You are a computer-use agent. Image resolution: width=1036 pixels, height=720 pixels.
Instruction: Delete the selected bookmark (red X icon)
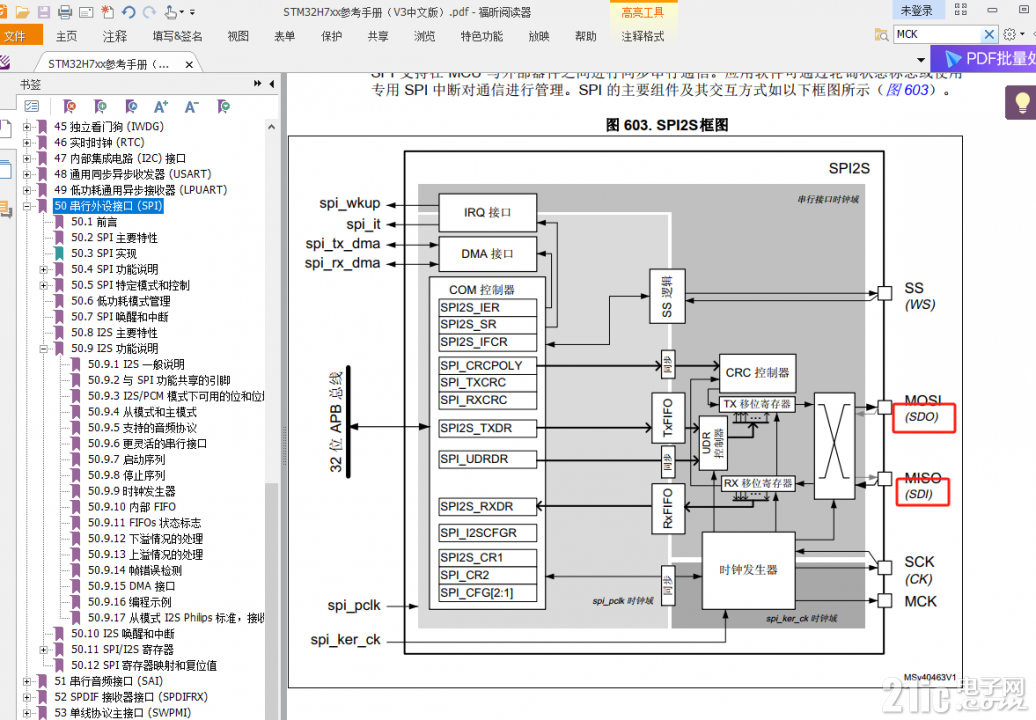(69, 106)
